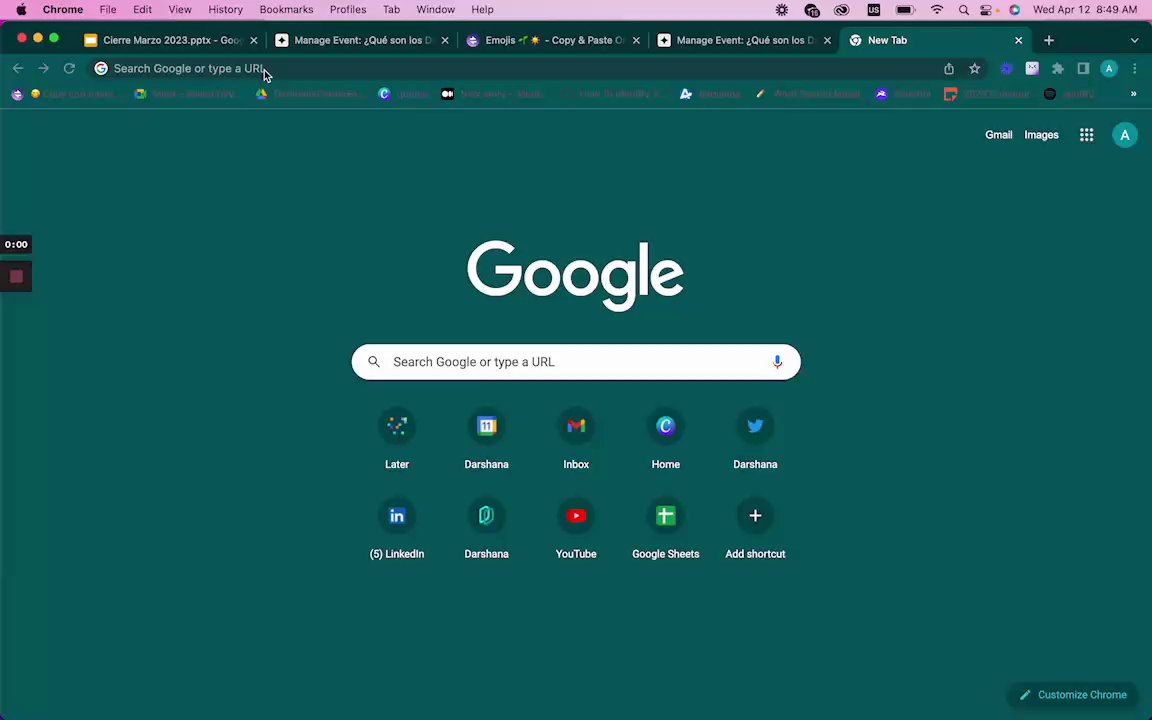Image resolution: width=1152 pixels, height=720 pixels.
Task: Open the Twitter Darshana shortcut
Action: [x=755, y=439]
